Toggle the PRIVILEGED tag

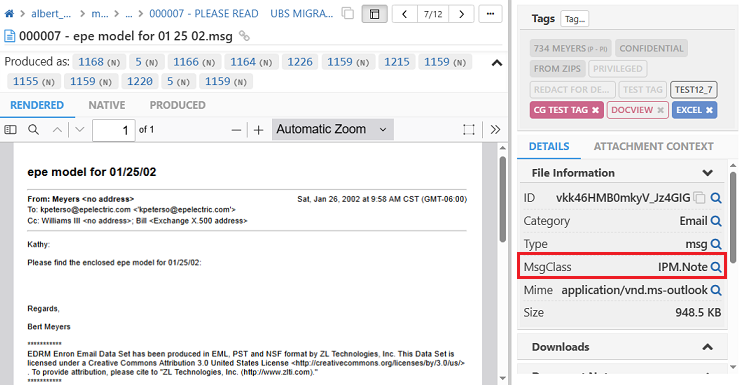[x=617, y=69]
